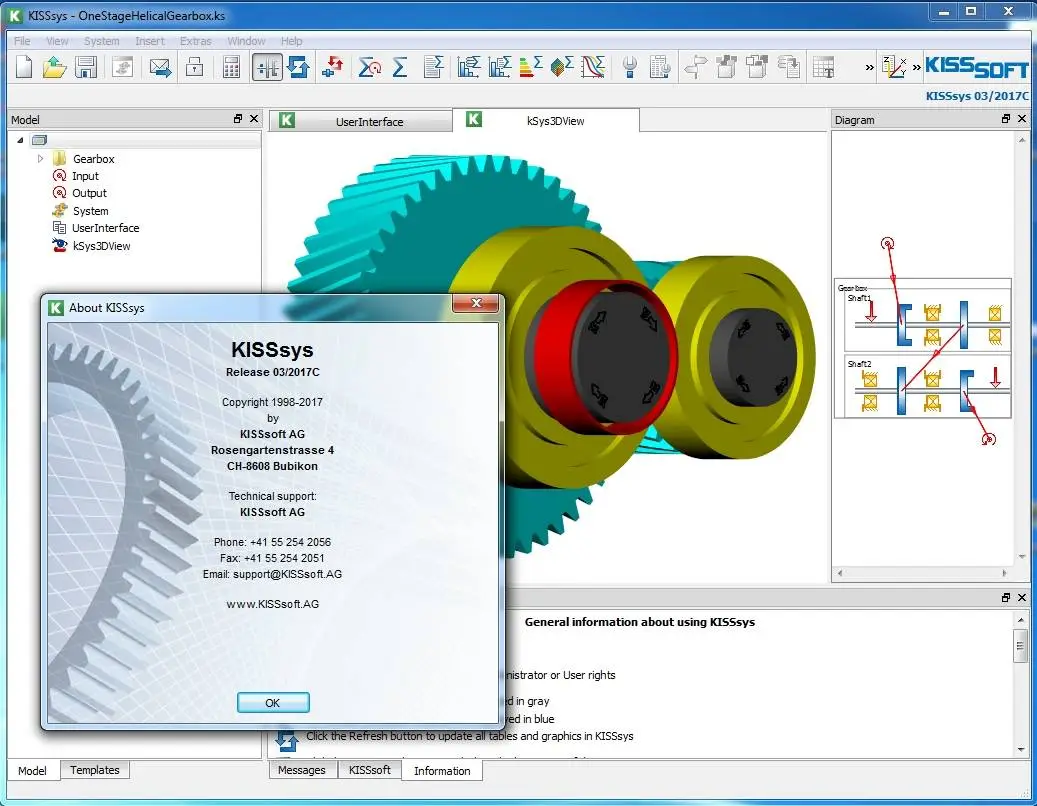The width and height of the screenshot is (1037, 806).
Task: Select System in the Model tree
Action: click(90, 211)
